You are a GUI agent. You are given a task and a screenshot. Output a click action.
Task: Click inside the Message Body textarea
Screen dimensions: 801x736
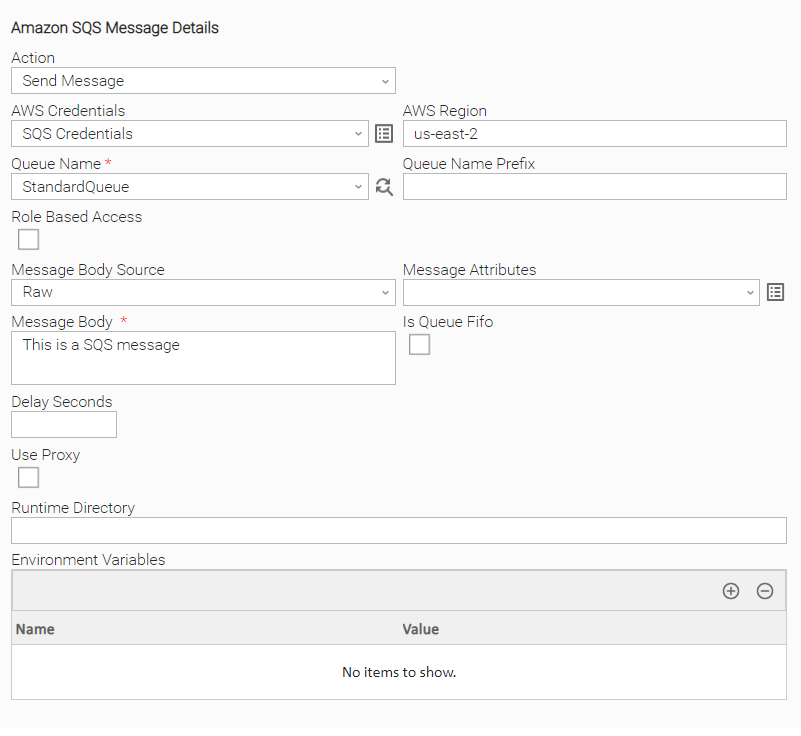click(x=203, y=358)
